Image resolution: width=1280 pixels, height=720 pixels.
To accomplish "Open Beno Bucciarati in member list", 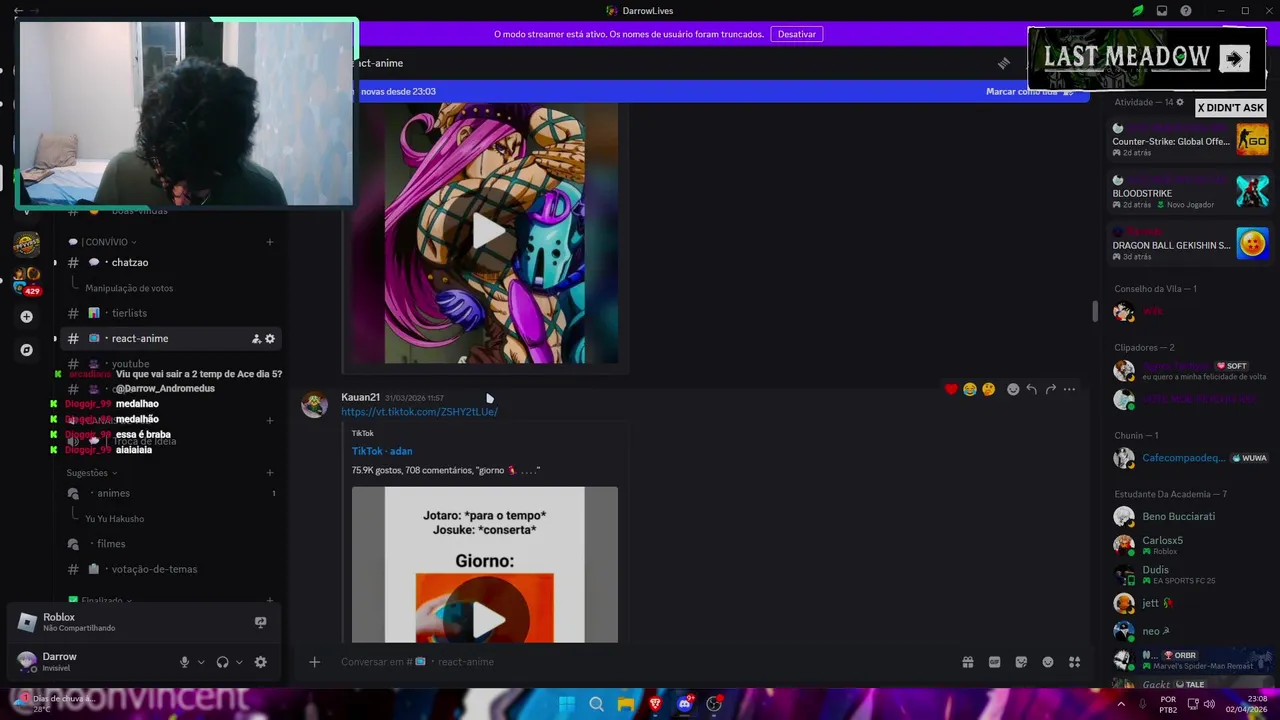I will (x=1178, y=517).
